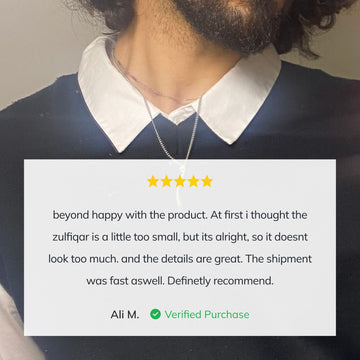Click the text 'Definetly recommend.'

(x=220, y=281)
